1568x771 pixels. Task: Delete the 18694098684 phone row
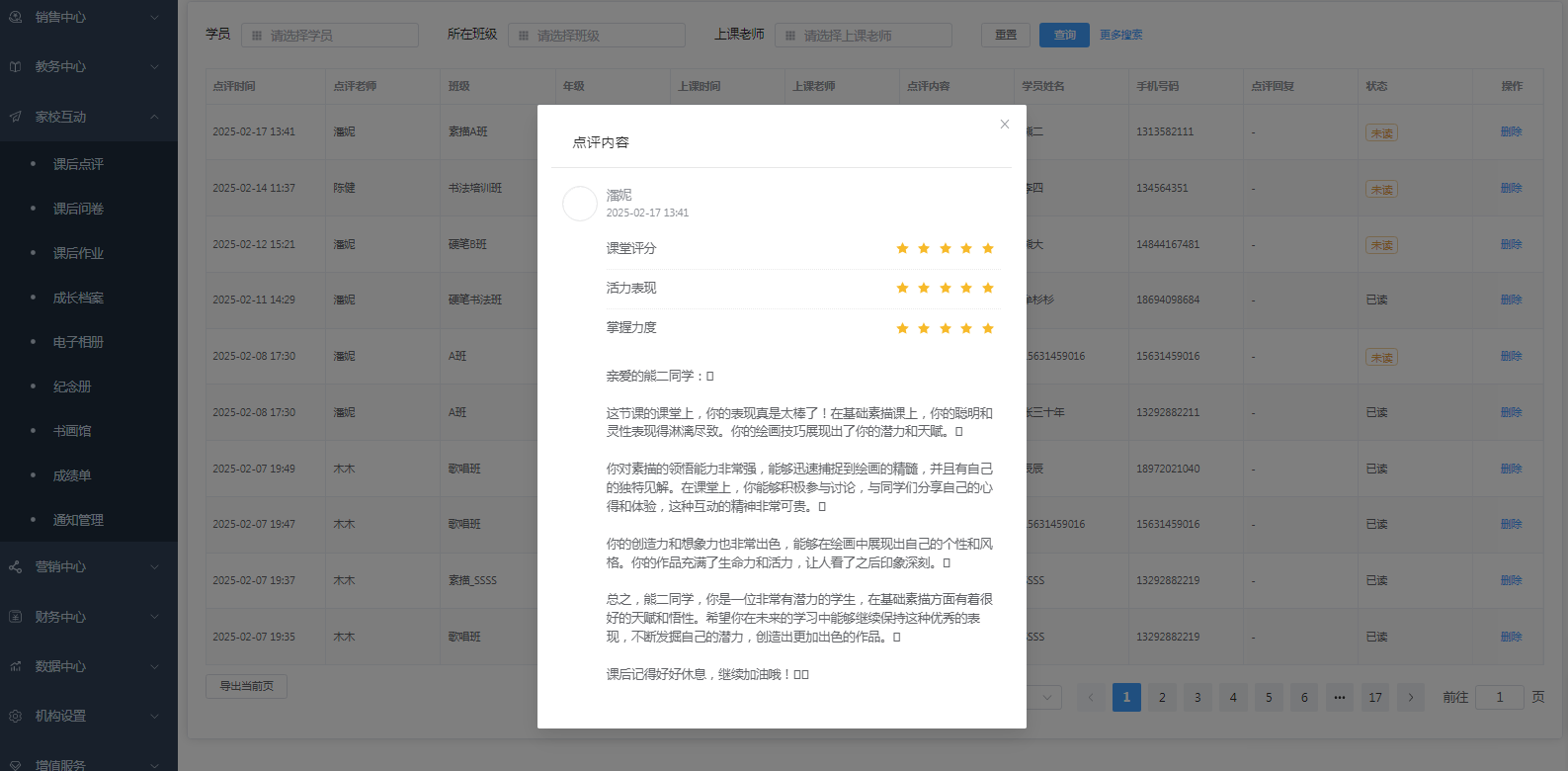[x=1511, y=300]
